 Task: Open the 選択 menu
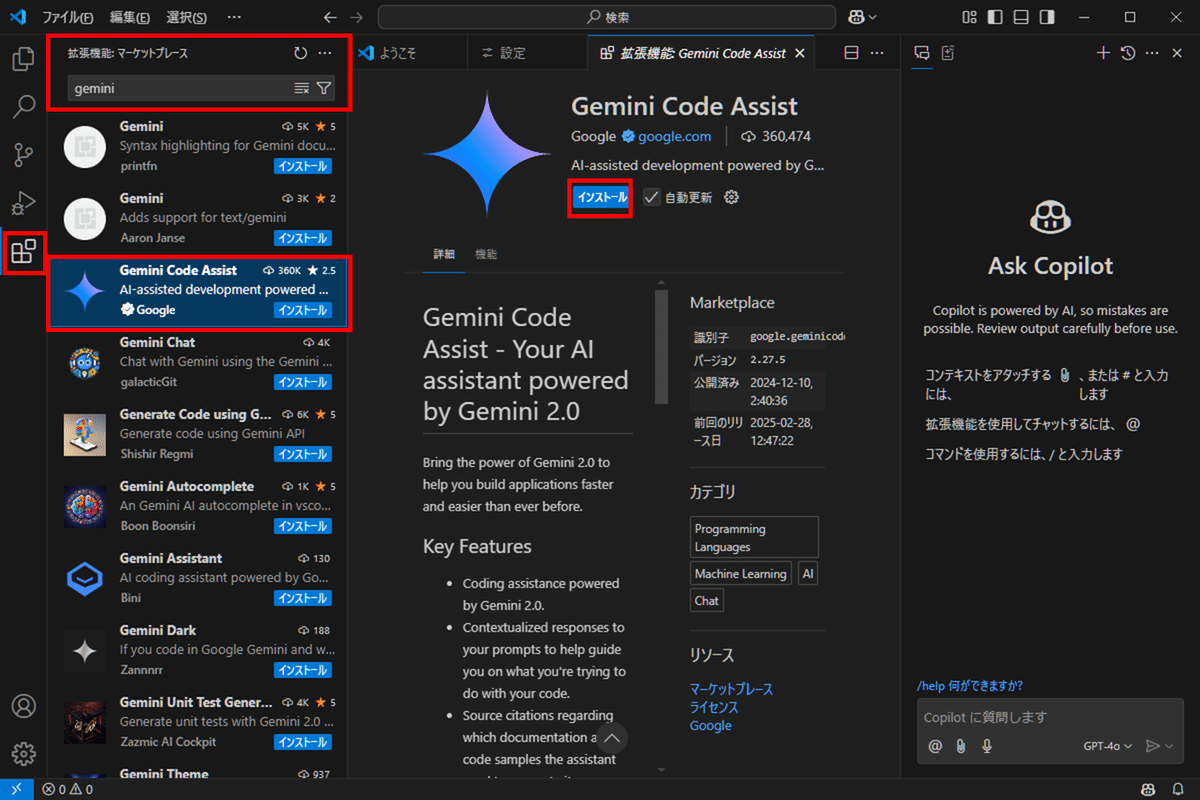point(187,17)
